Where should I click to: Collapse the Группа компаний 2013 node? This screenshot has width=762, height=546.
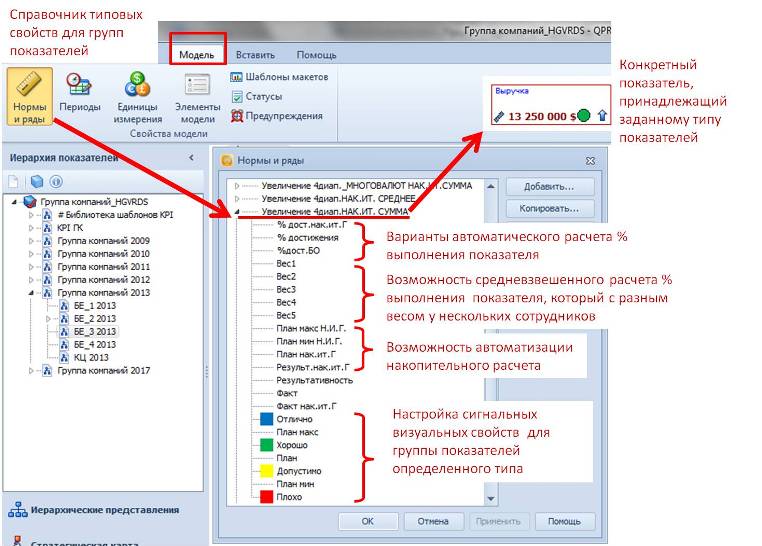coord(32,293)
